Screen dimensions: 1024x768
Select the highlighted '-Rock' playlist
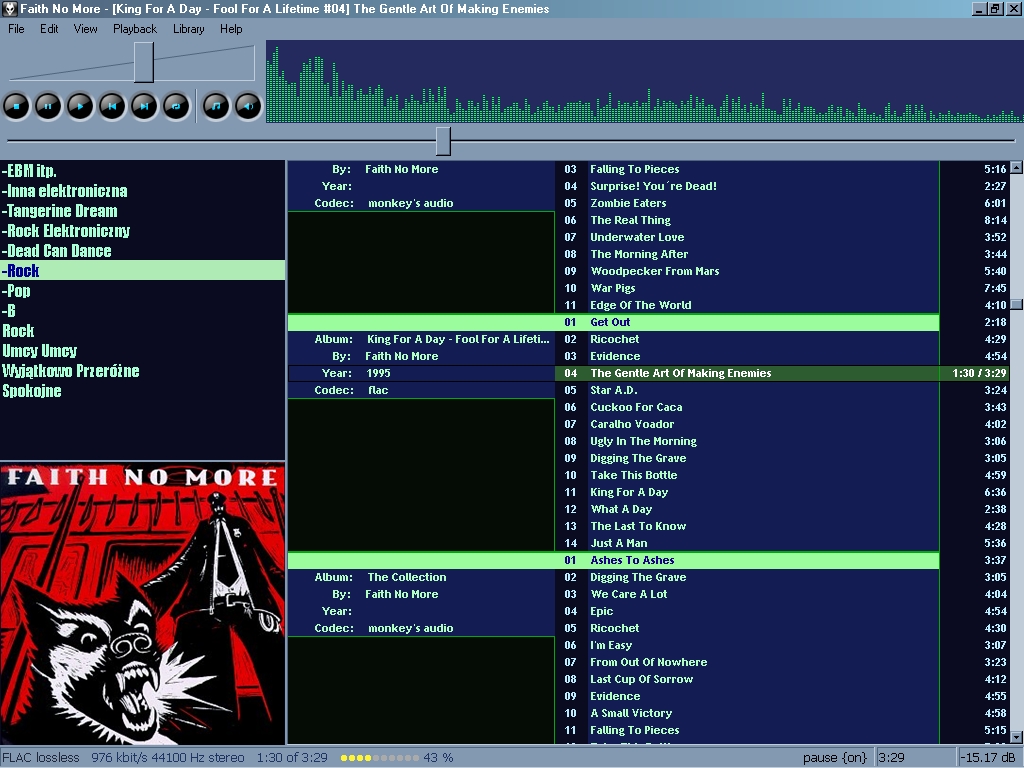pyautogui.click(x=142, y=270)
